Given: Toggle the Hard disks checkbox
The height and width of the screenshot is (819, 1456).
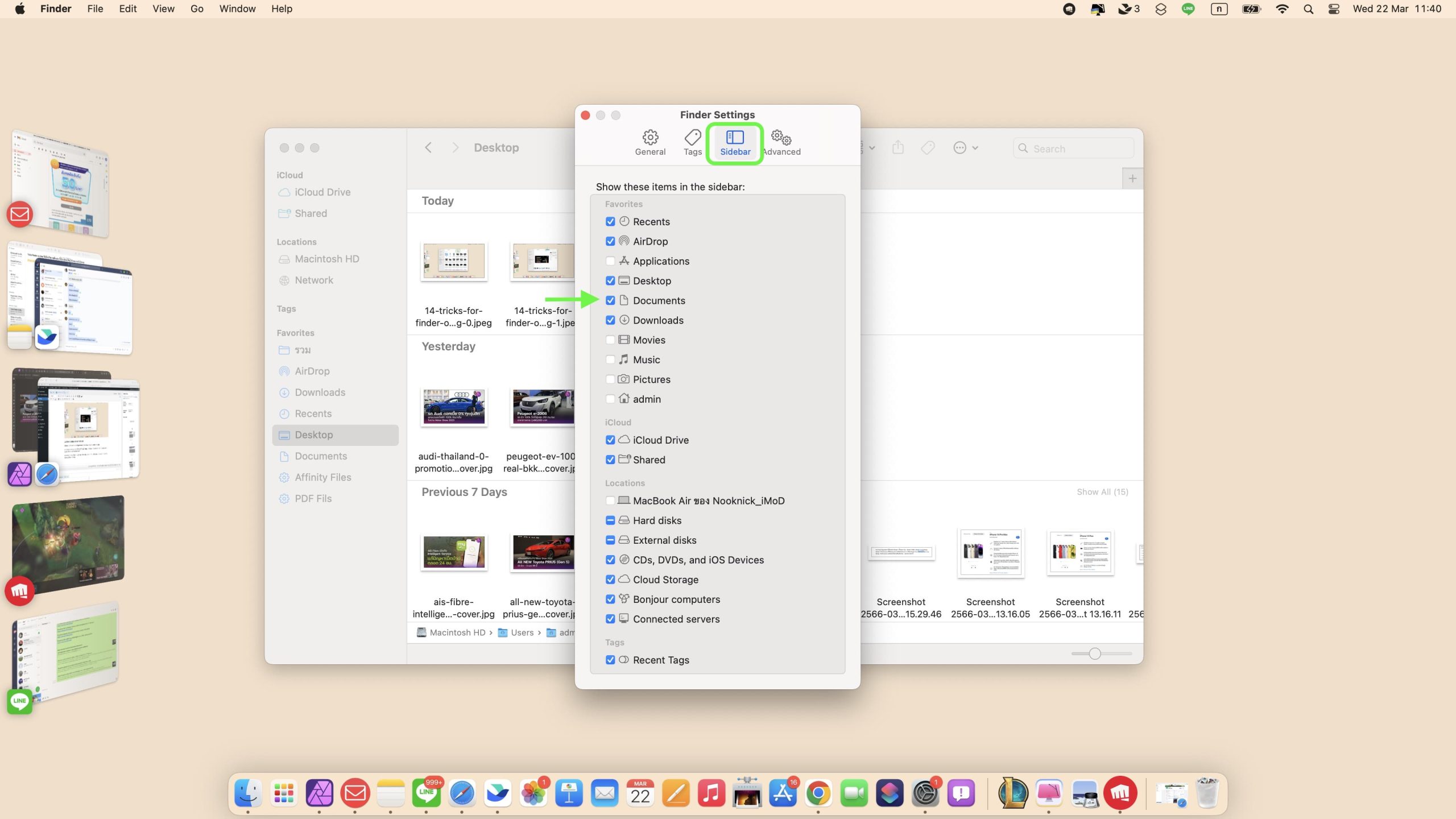Looking at the screenshot, I should [x=610, y=520].
